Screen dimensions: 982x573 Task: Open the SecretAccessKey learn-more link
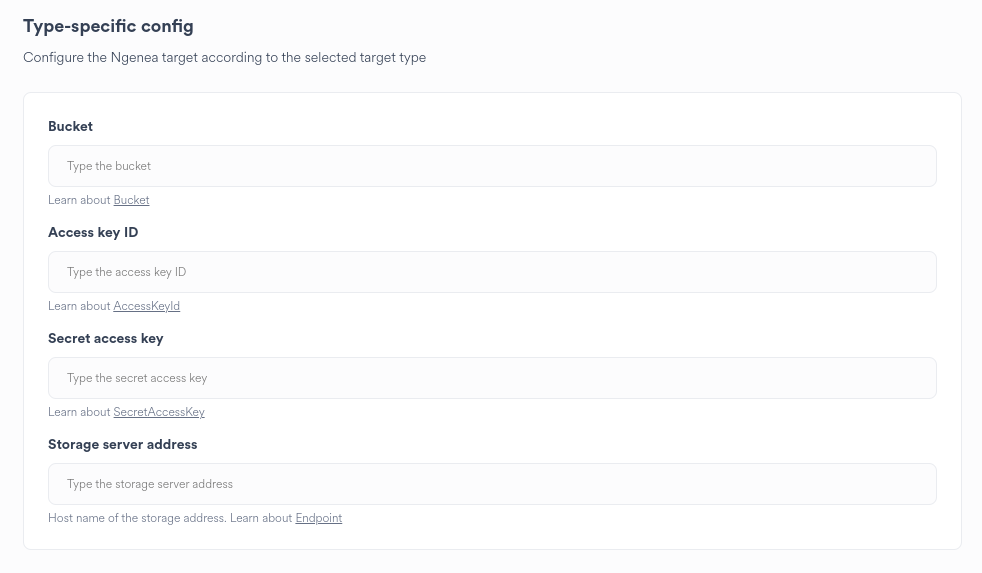[x=159, y=412]
